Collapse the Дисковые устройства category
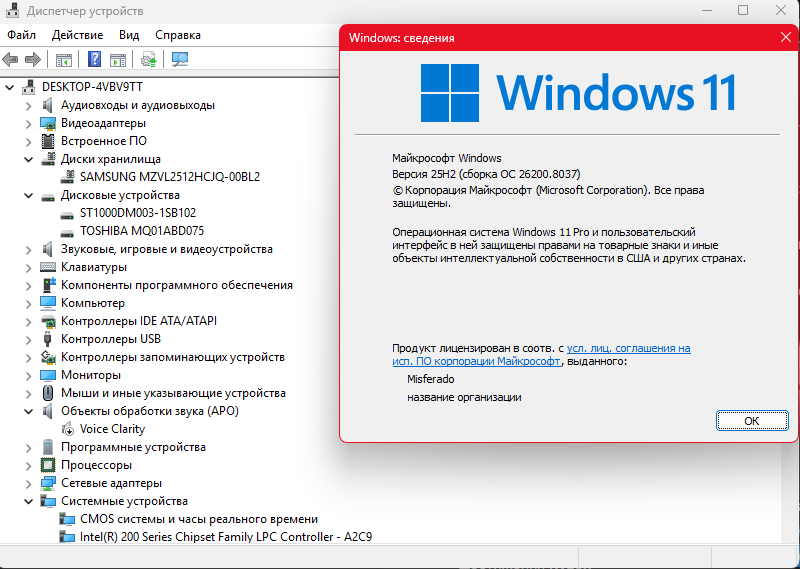800x569 pixels. (x=29, y=195)
